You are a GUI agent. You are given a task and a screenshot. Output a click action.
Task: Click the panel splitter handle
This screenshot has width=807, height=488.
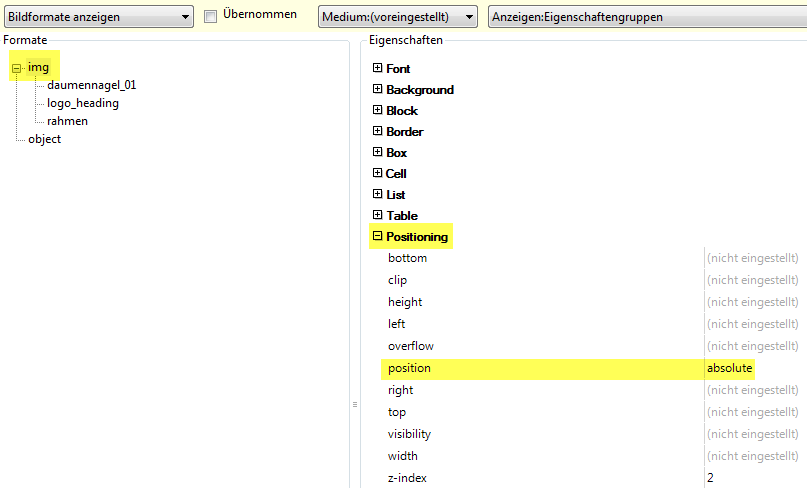[354, 405]
